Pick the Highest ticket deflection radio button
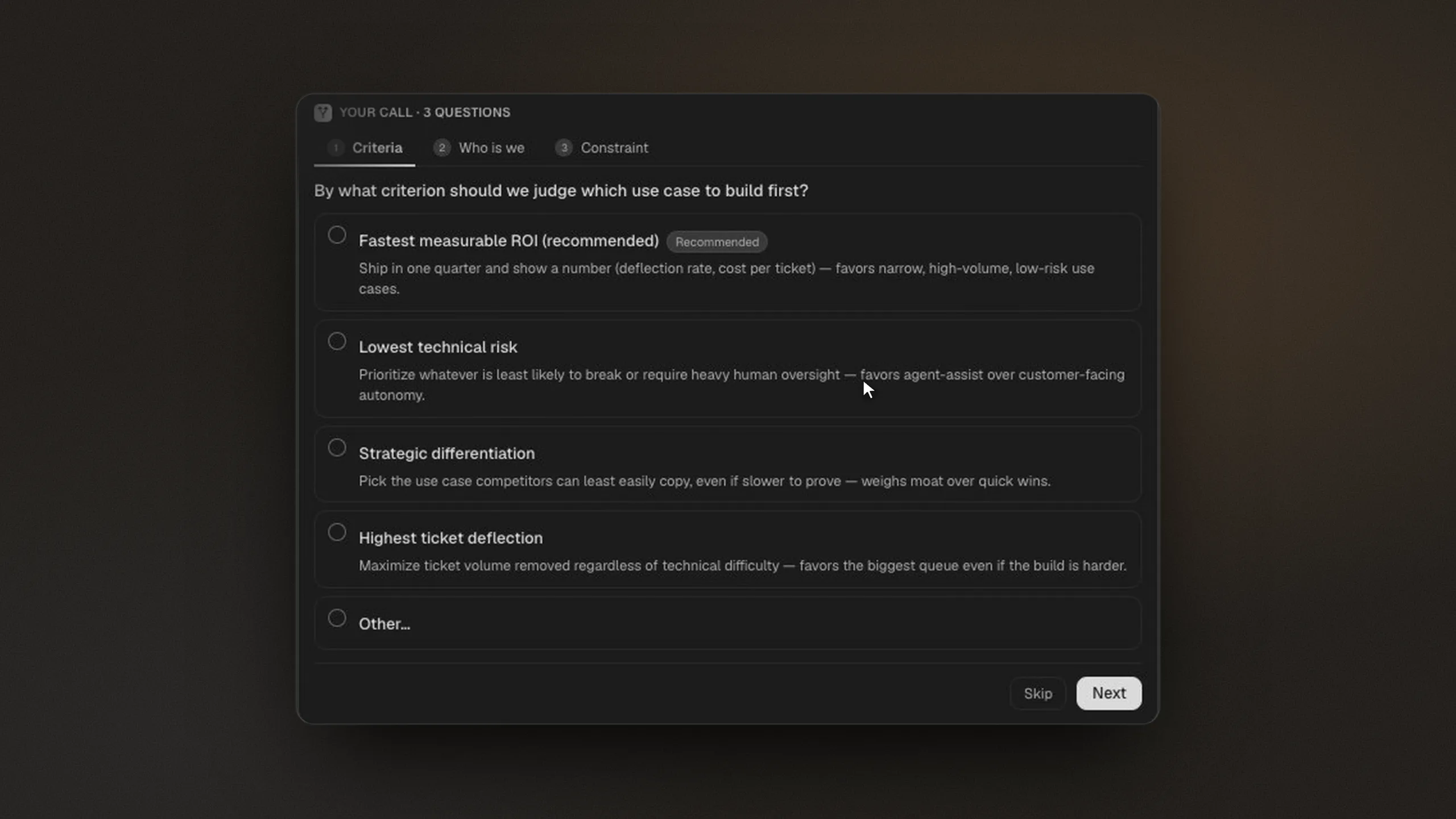The height and width of the screenshot is (819, 1456). click(337, 532)
